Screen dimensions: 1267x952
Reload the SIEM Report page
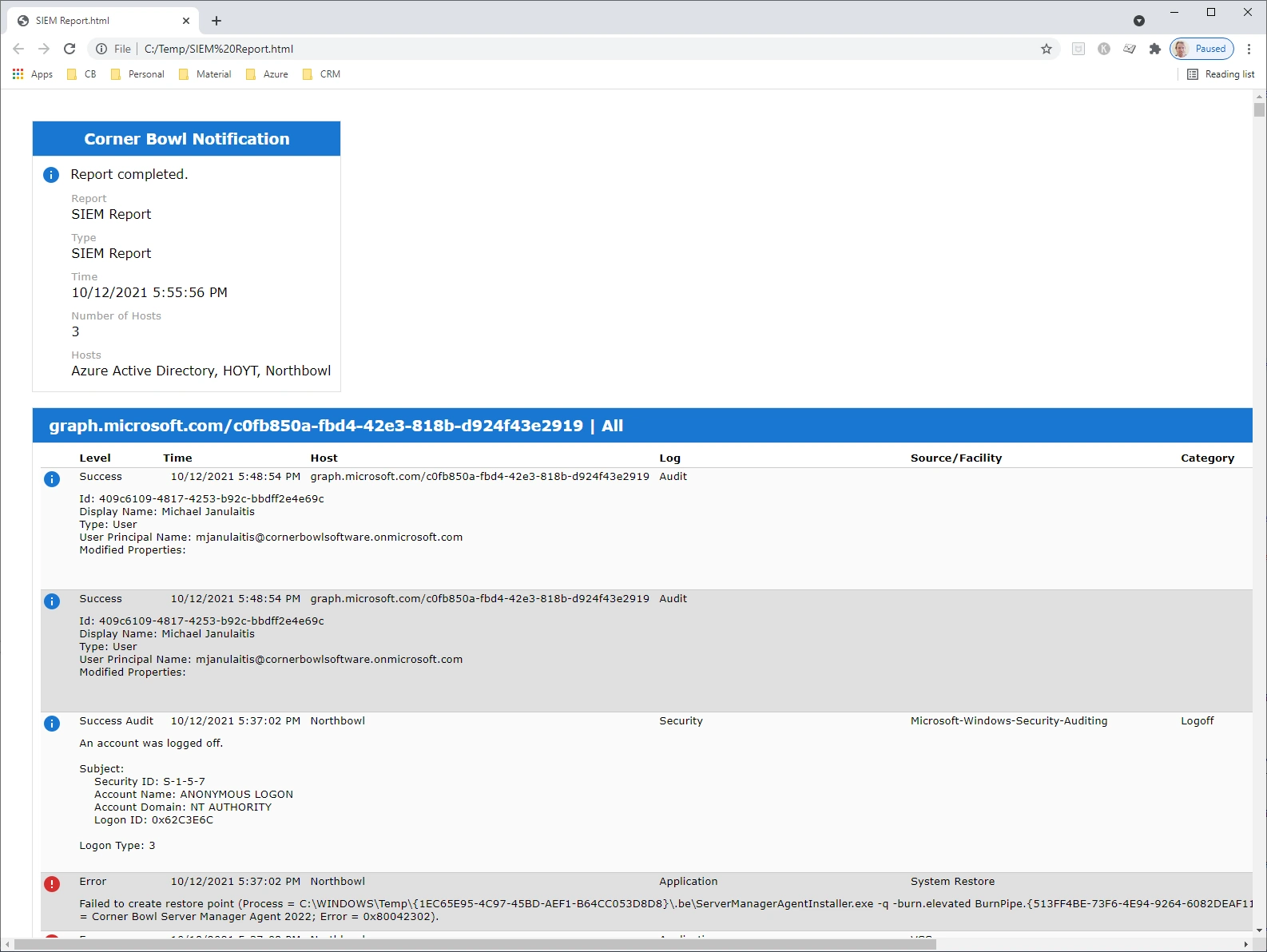point(70,49)
